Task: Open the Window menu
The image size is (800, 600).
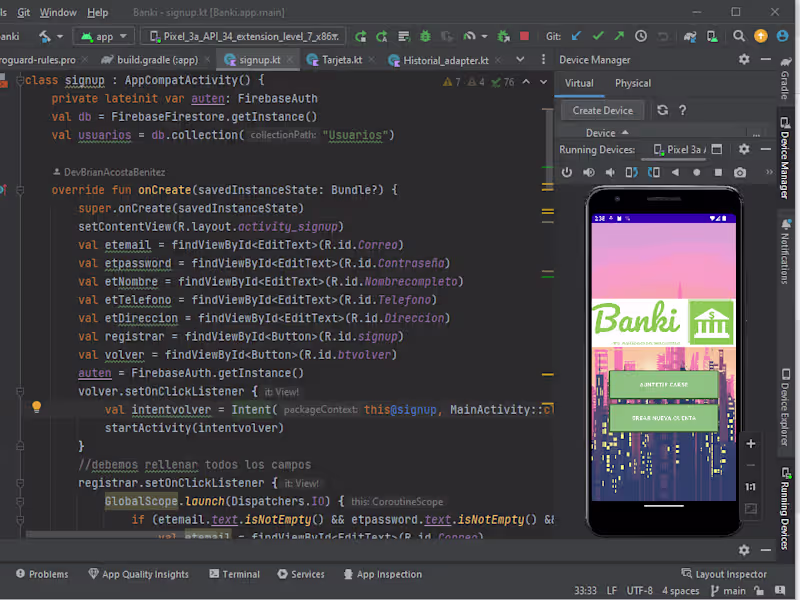Action: click(x=58, y=12)
